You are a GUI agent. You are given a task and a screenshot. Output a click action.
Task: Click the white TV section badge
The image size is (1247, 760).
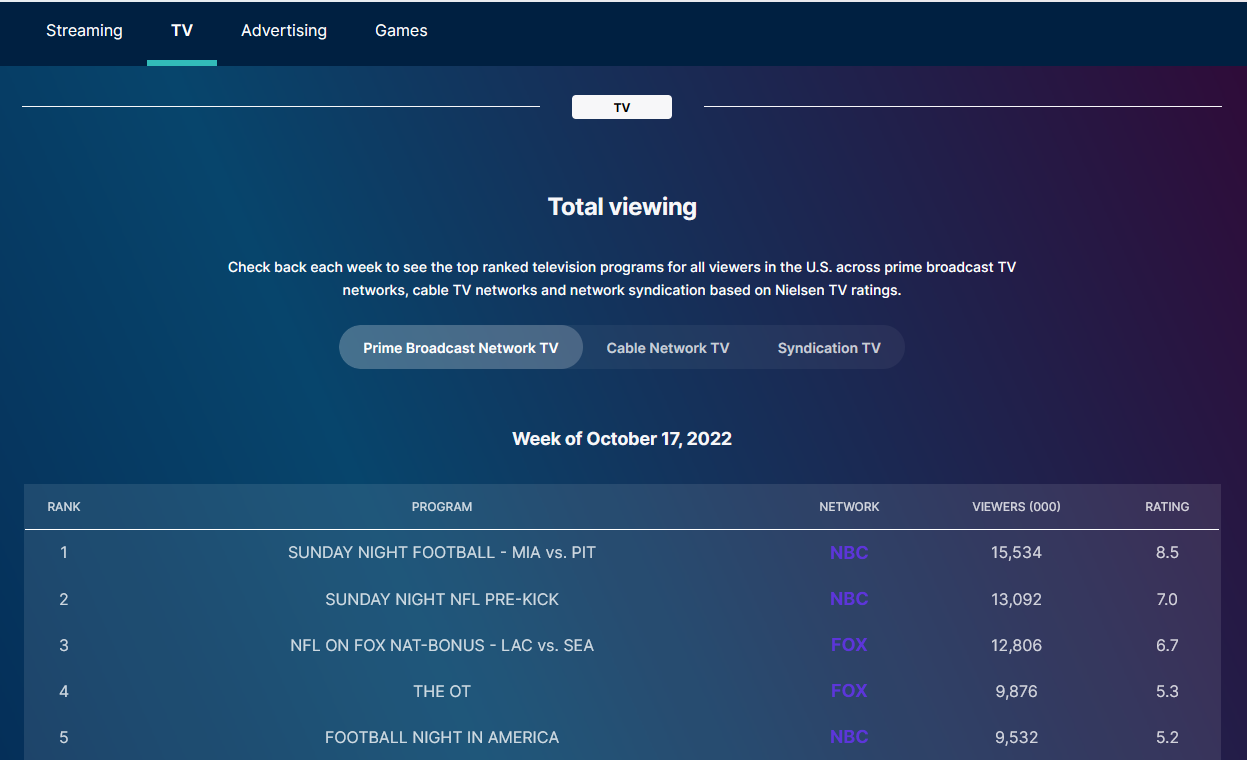[x=622, y=107]
